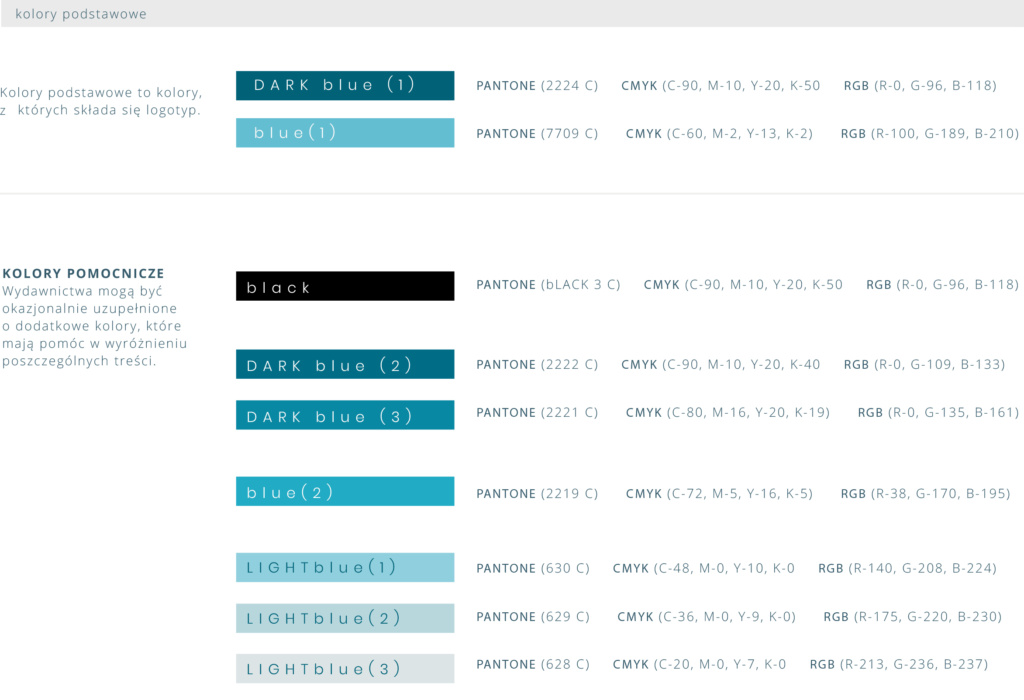
Task: Click the blue(2) color swatch
Action: coord(345,492)
